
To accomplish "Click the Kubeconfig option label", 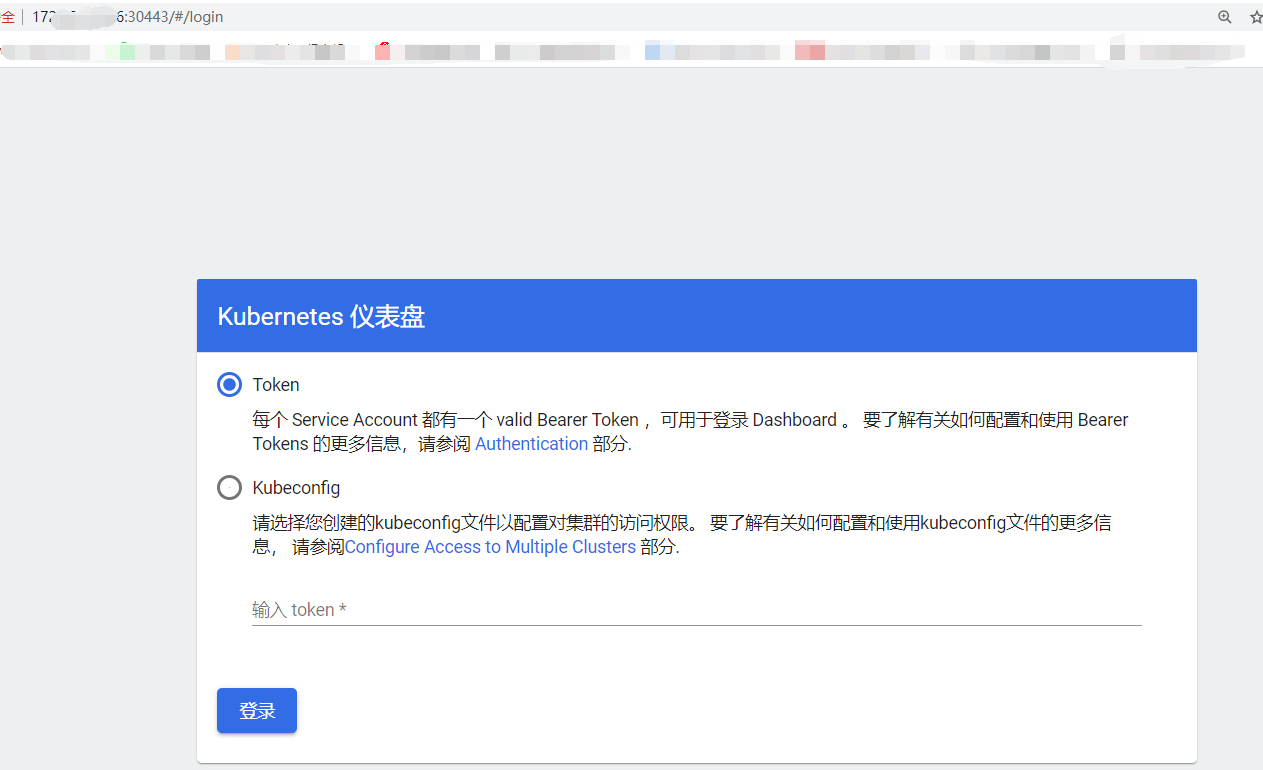I will pos(296,487).
